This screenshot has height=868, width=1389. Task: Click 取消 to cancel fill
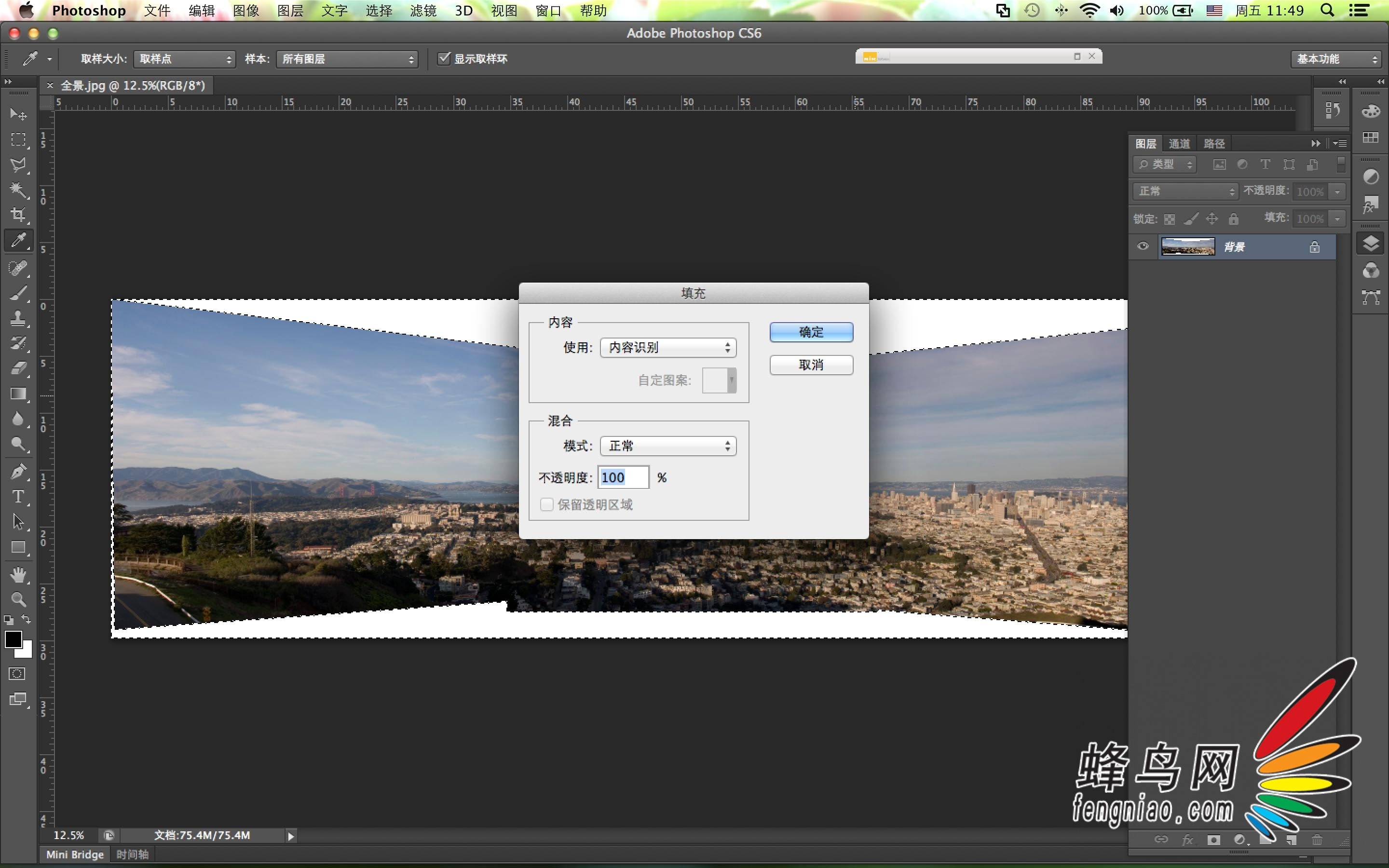(x=811, y=364)
